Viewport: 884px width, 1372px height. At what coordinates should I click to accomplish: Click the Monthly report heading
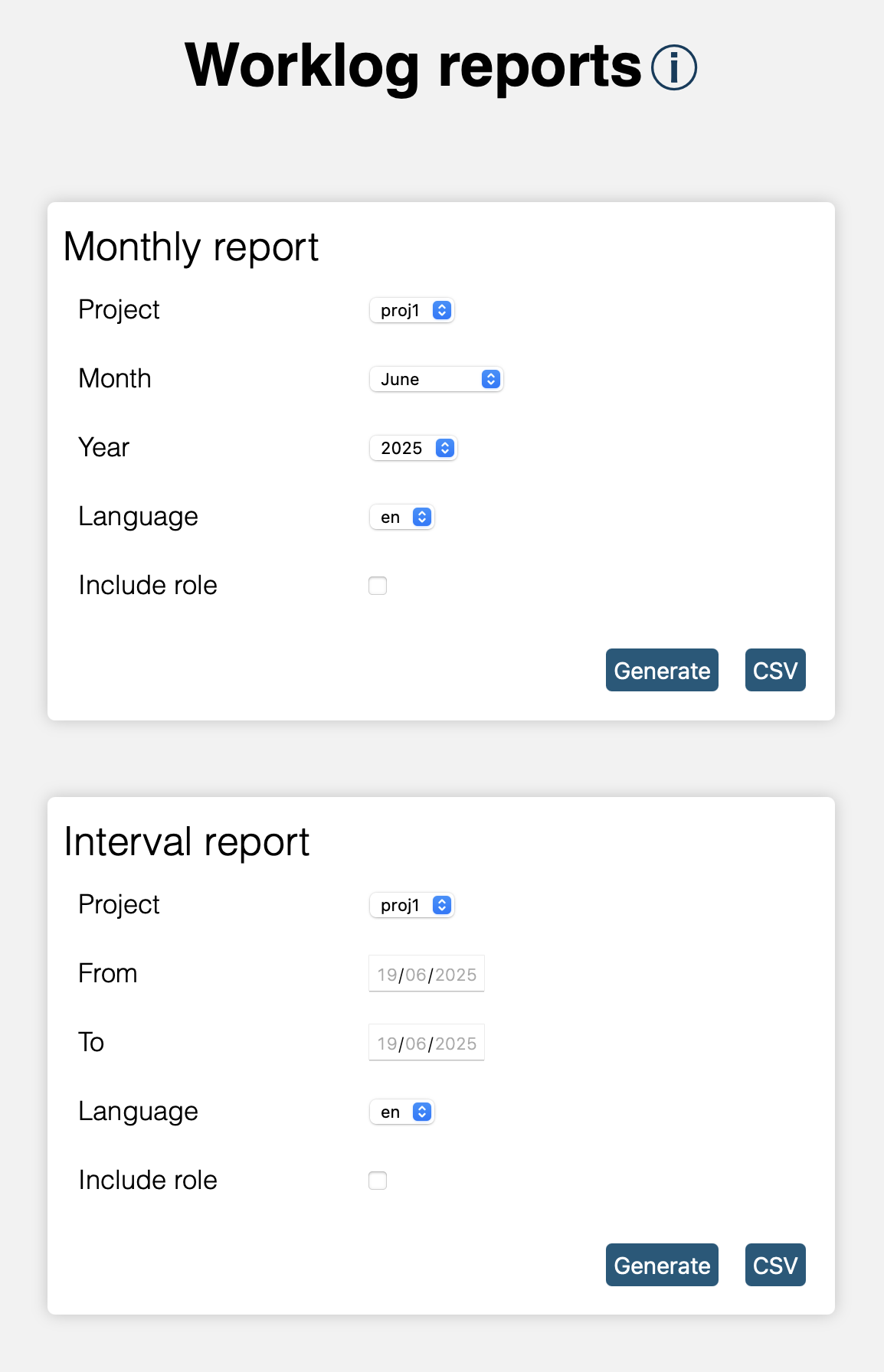point(191,247)
